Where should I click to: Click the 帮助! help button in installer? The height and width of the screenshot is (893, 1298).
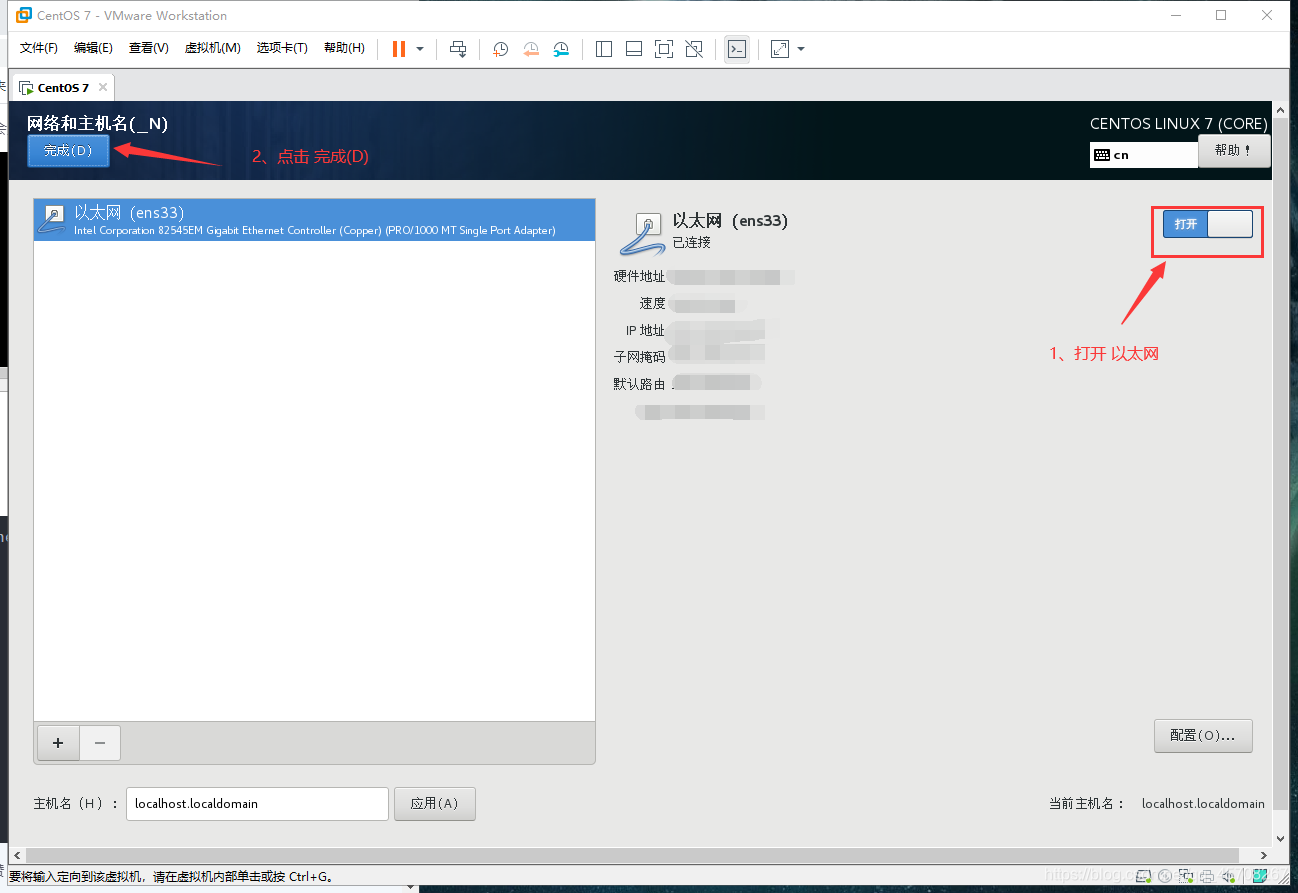tap(1234, 151)
